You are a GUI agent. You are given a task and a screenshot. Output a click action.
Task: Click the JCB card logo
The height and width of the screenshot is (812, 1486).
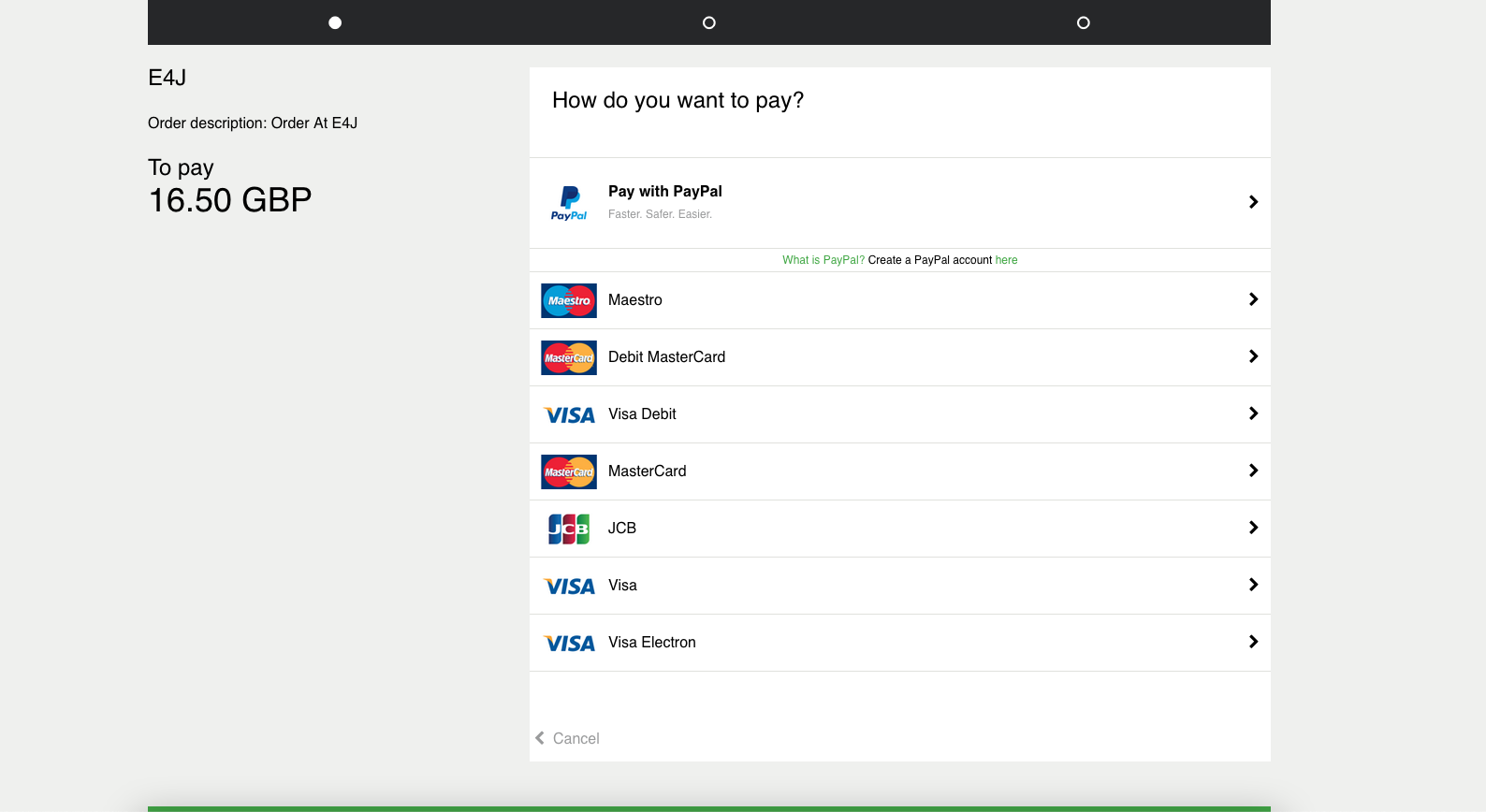click(x=569, y=529)
